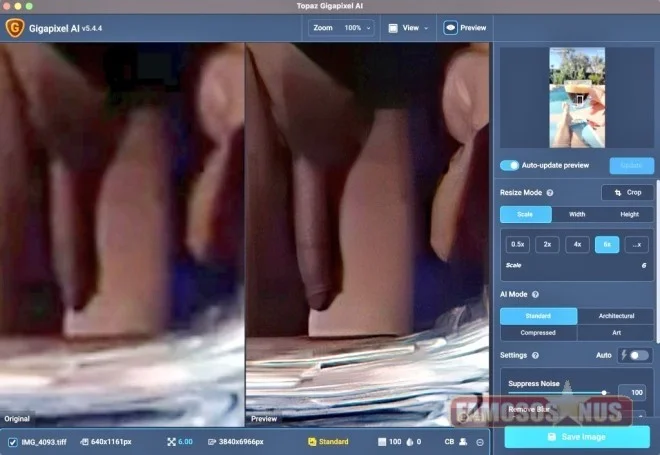Screen dimensions: 660x455
Task: Open the View dropdown menu
Action: [409, 28]
